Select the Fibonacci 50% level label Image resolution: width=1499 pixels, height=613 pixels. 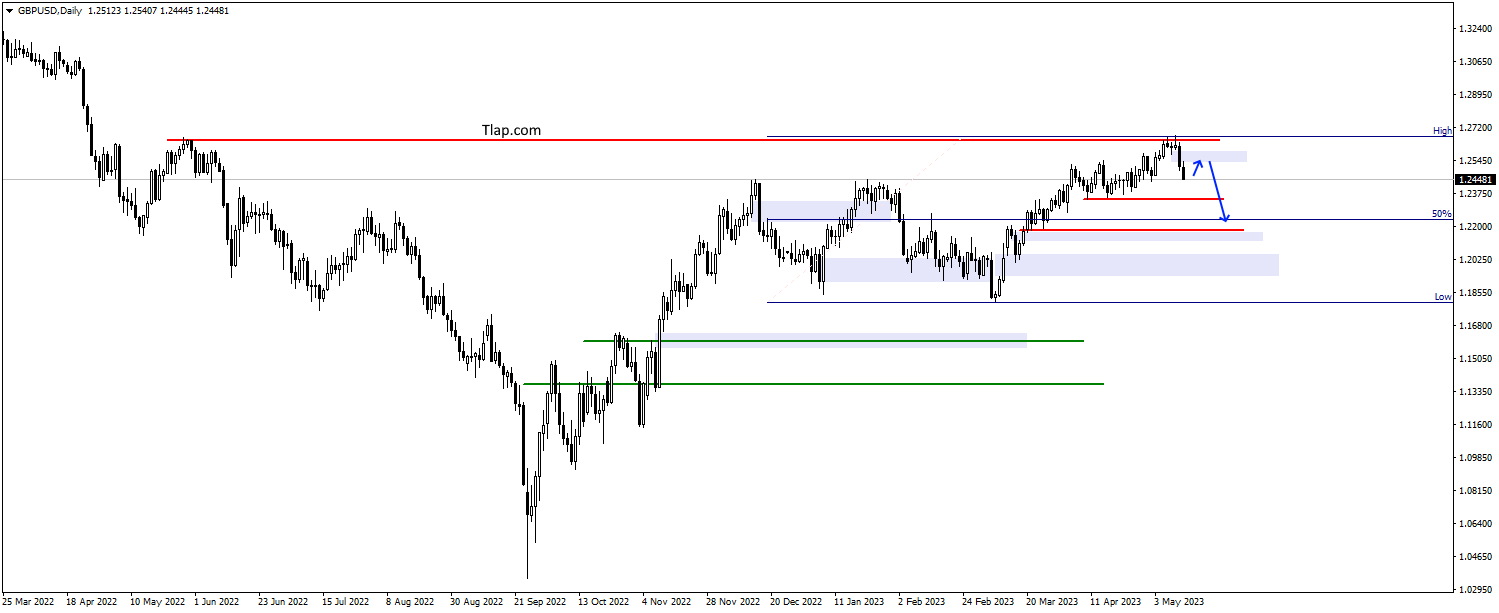(x=1441, y=214)
